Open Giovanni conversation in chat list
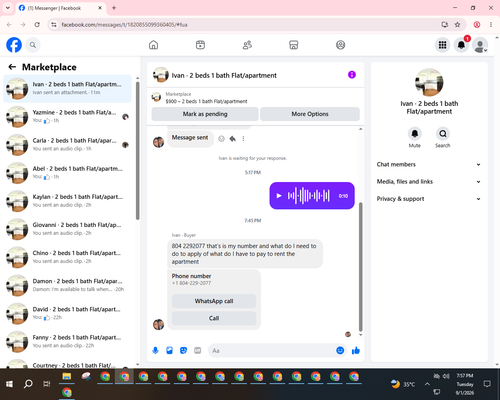500x400 pixels. [67, 229]
